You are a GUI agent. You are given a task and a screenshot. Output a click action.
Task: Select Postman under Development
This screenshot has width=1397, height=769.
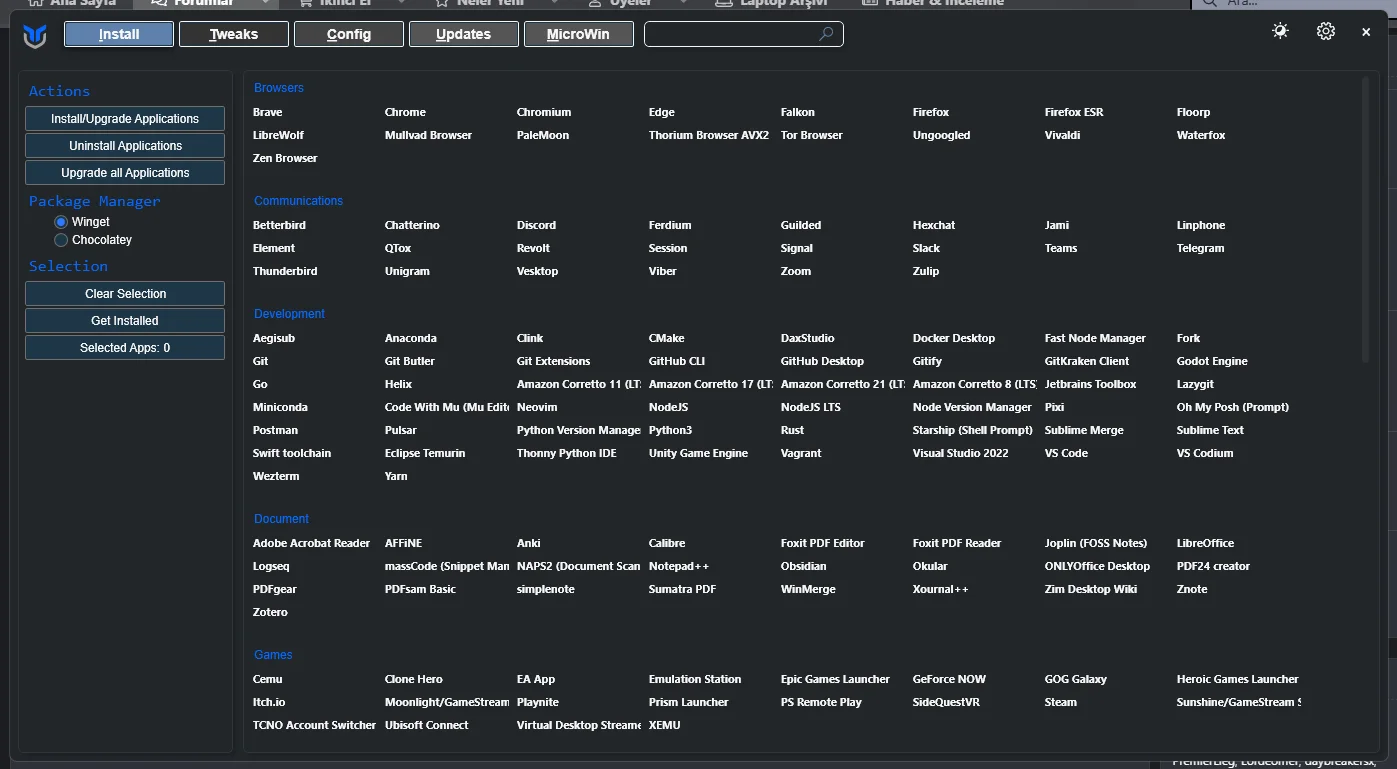(x=275, y=430)
